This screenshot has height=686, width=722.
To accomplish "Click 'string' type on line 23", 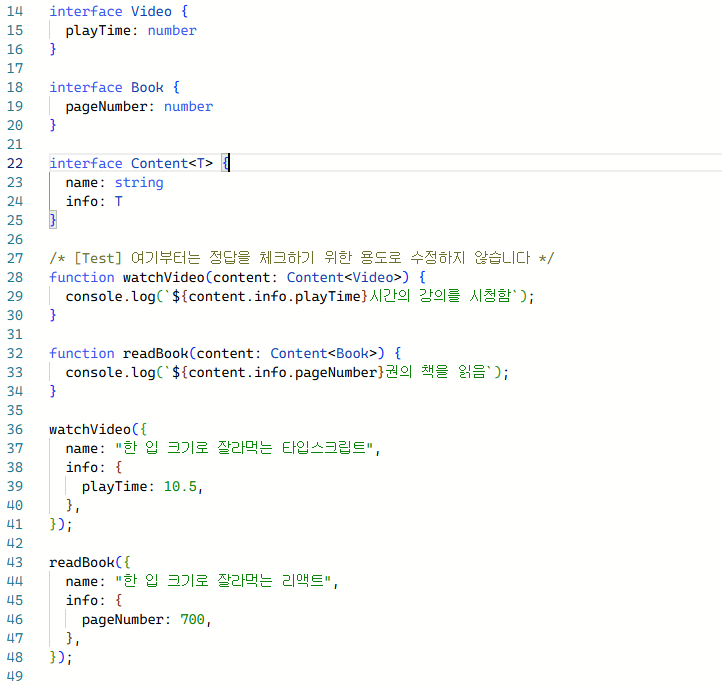I will (139, 182).
